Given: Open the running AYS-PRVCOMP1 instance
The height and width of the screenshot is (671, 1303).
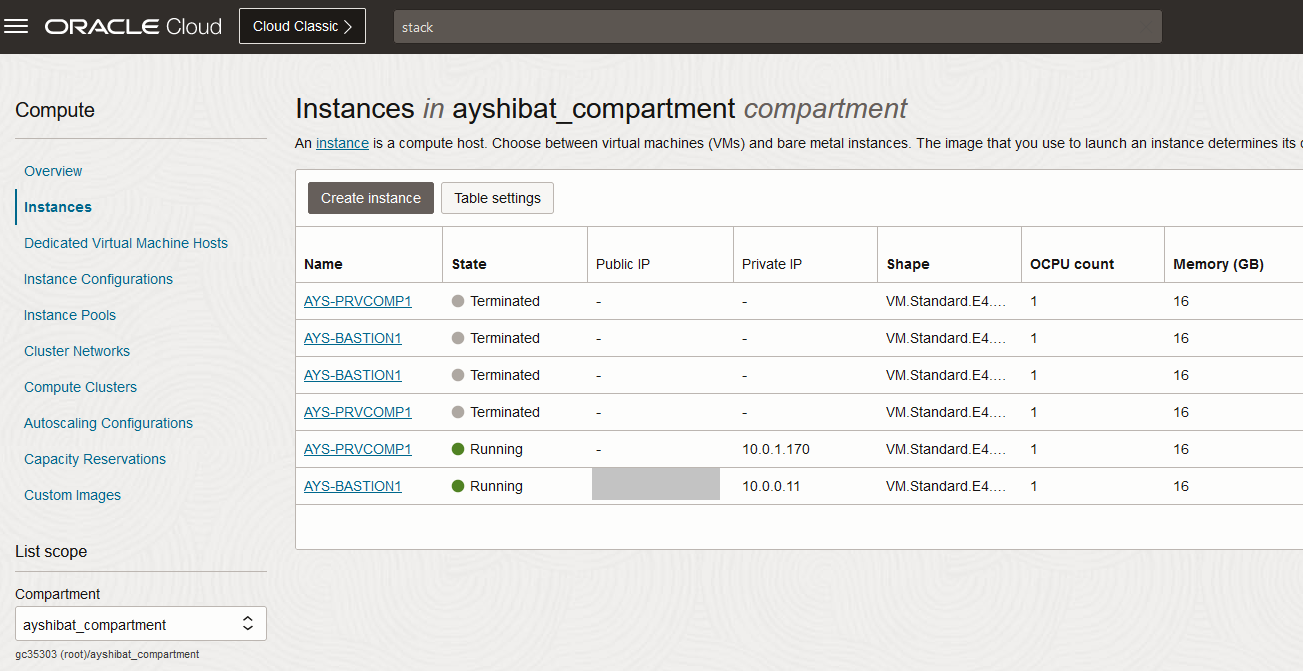Looking at the screenshot, I should click(358, 449).
